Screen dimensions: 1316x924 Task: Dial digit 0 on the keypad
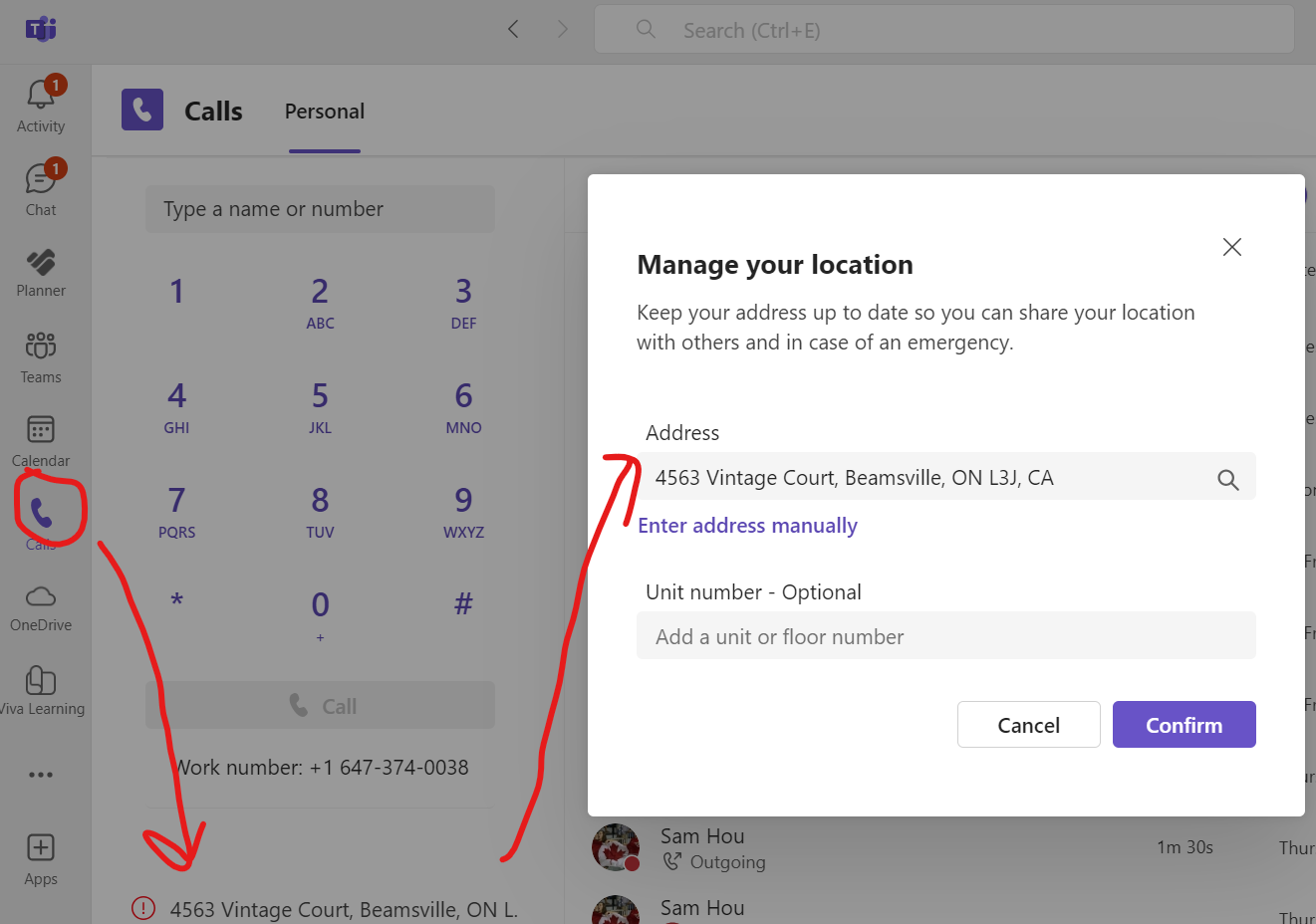click(320, 613)
